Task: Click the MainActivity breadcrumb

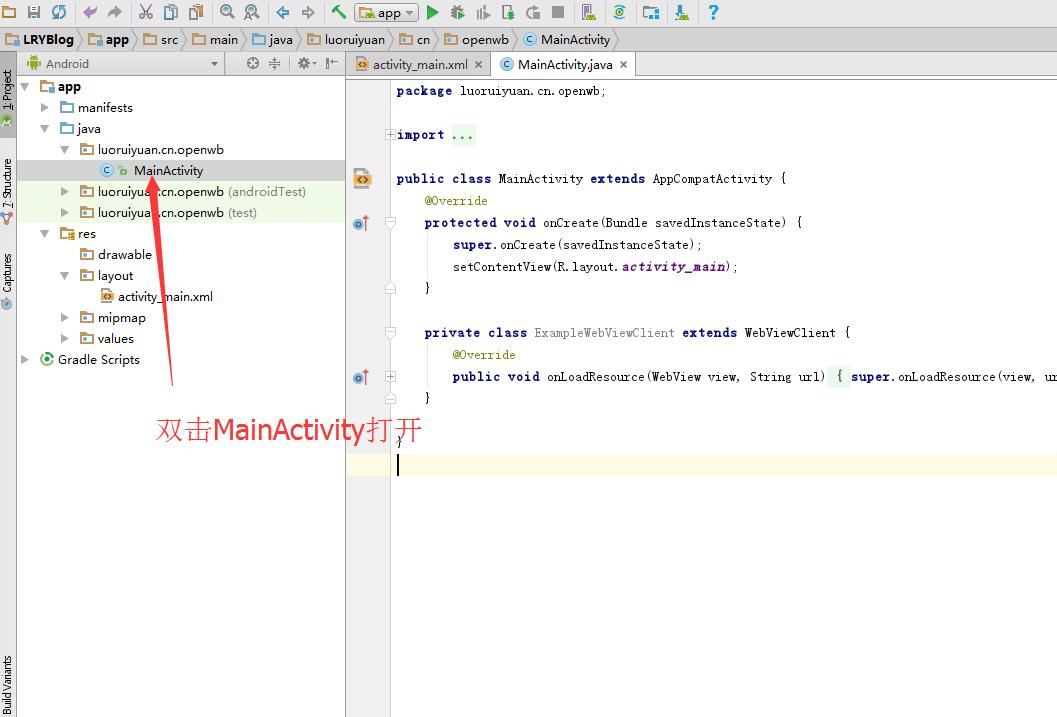Action: pos(567,40)
